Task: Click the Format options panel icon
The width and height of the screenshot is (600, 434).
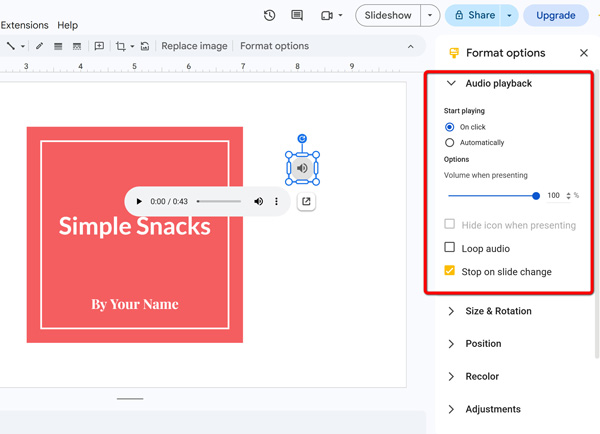Action: point(454,53)
